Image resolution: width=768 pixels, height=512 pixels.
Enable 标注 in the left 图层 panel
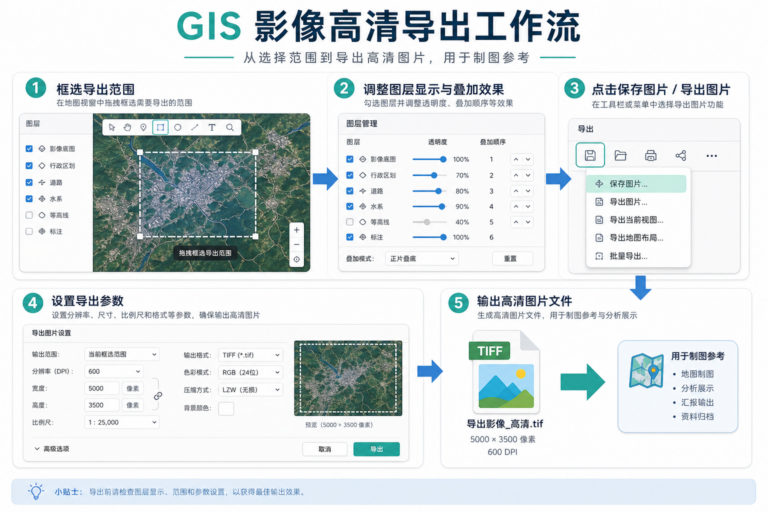pos(29,231)
